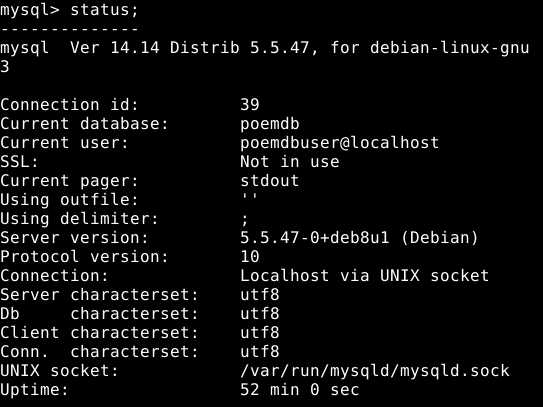Click the Using delimiter semicolon value
The height and width of the screenshot is (407, 543).
coord(245,220)
